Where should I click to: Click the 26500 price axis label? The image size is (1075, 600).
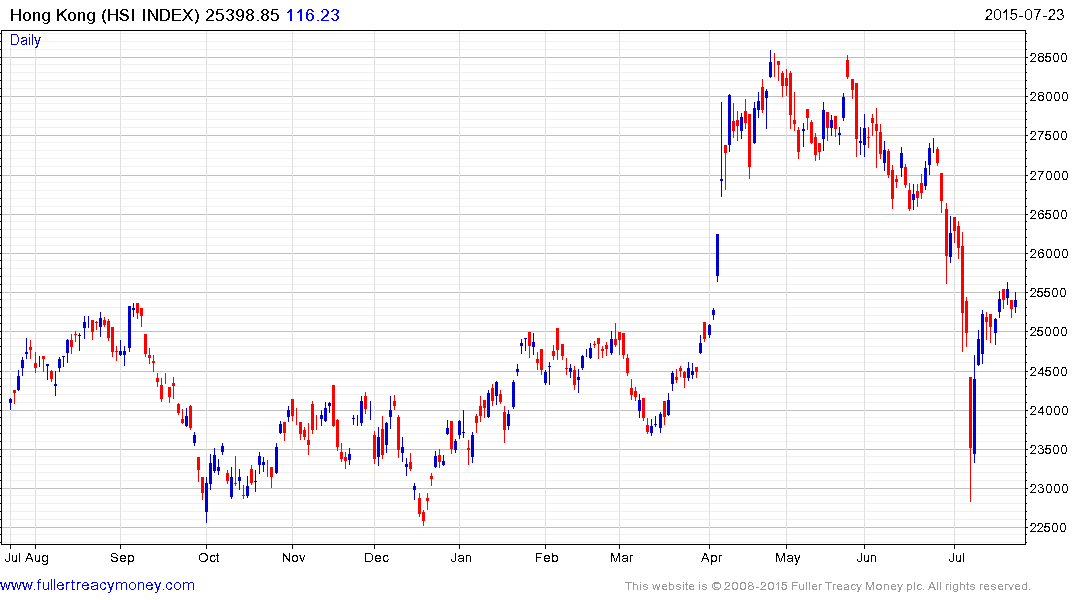tap(1048, 215)
